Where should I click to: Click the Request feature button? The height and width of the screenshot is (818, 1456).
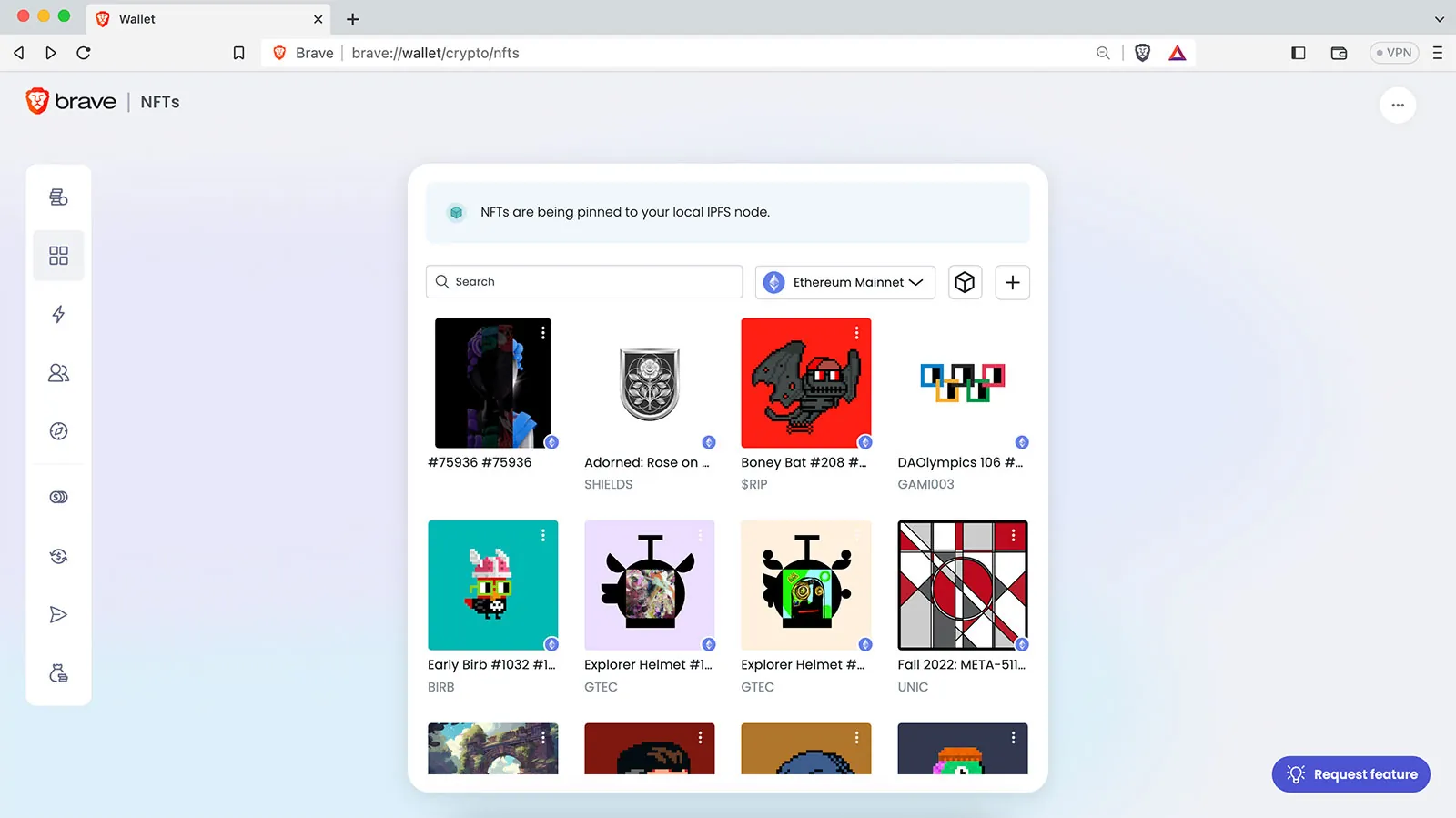pos(1350,774)
